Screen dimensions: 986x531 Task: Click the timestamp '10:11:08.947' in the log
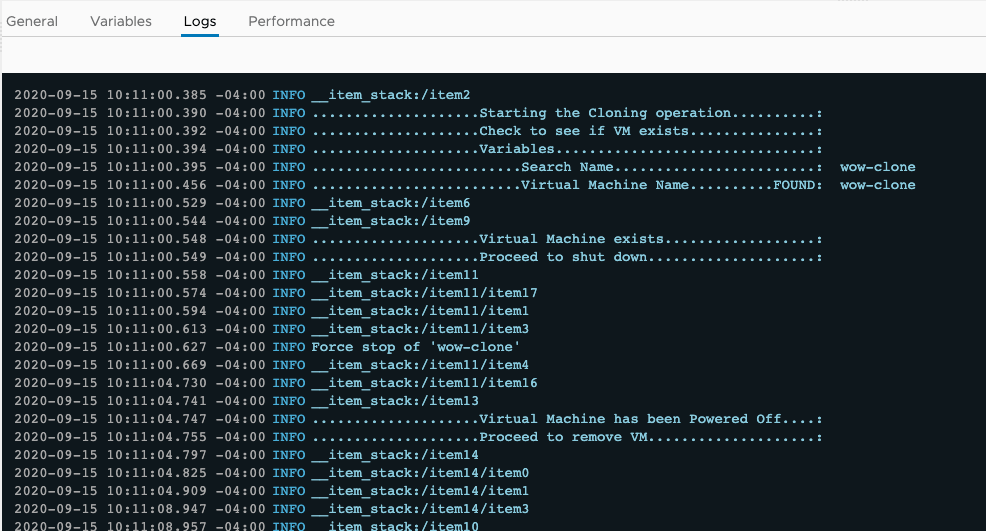(157, 509)
